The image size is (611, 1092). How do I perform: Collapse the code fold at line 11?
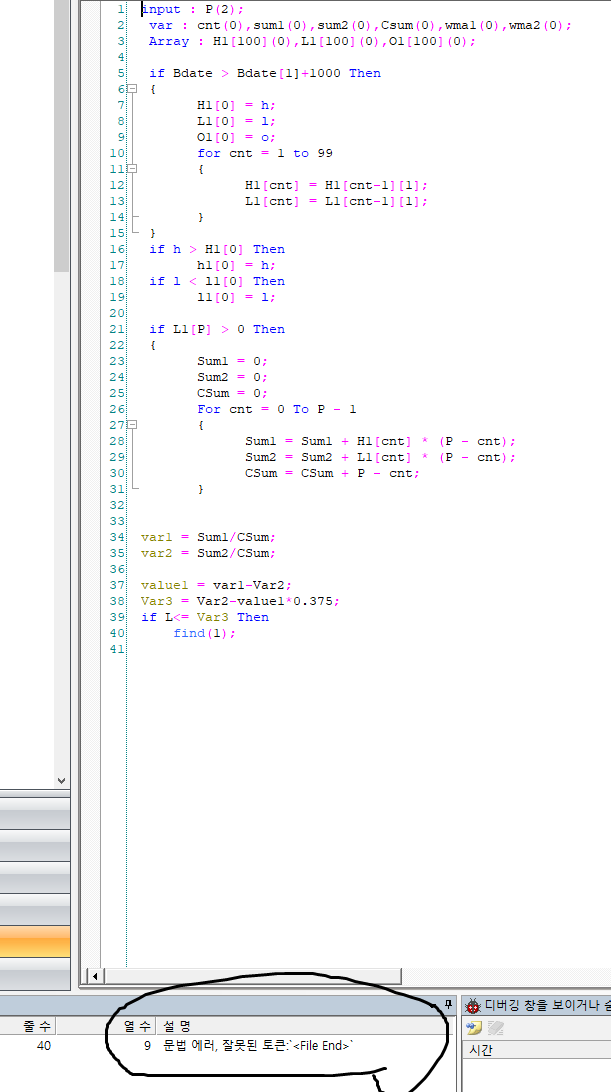tap(132, 169)
